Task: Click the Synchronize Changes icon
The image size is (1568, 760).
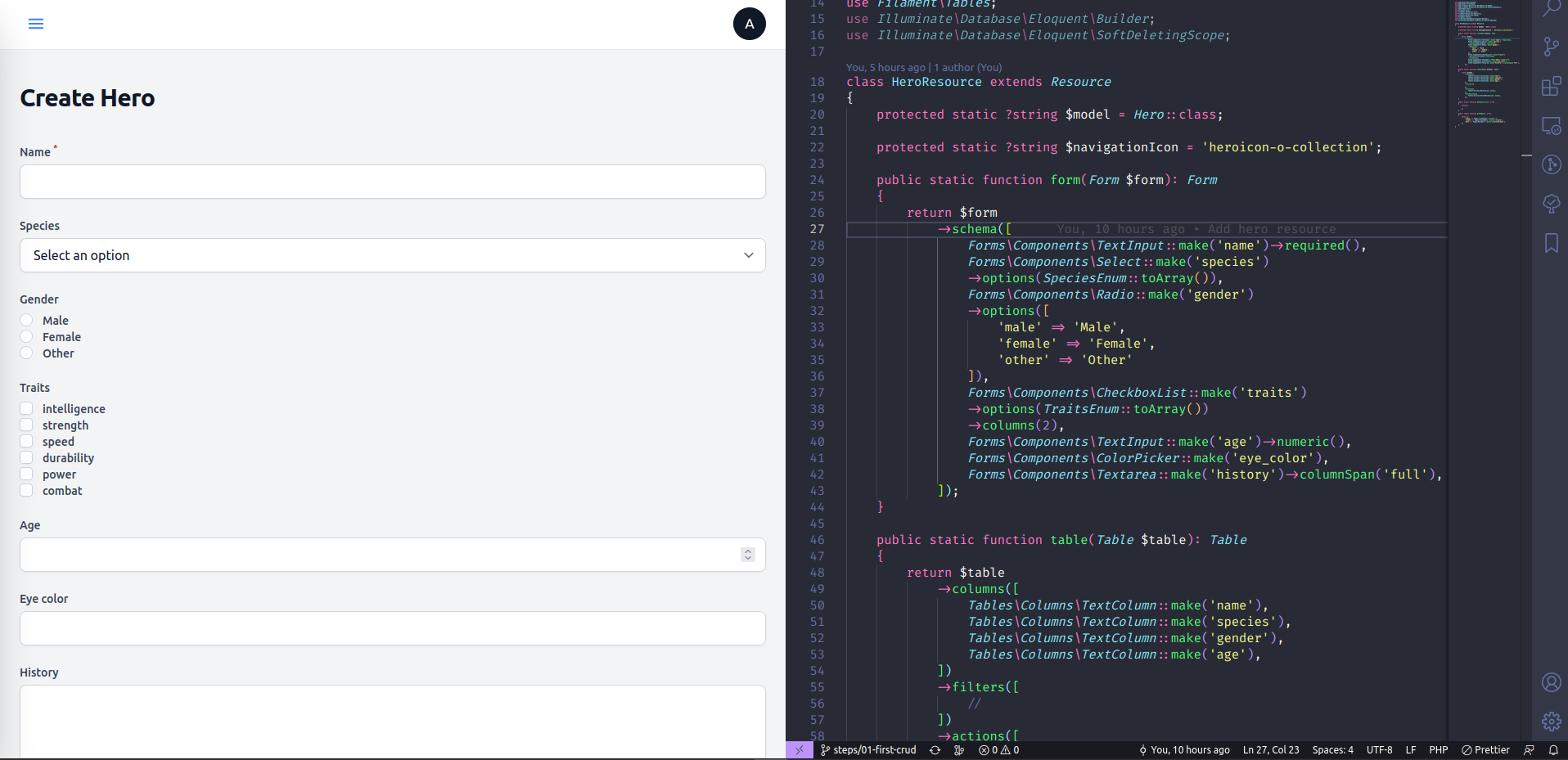Action: [935, 750]
